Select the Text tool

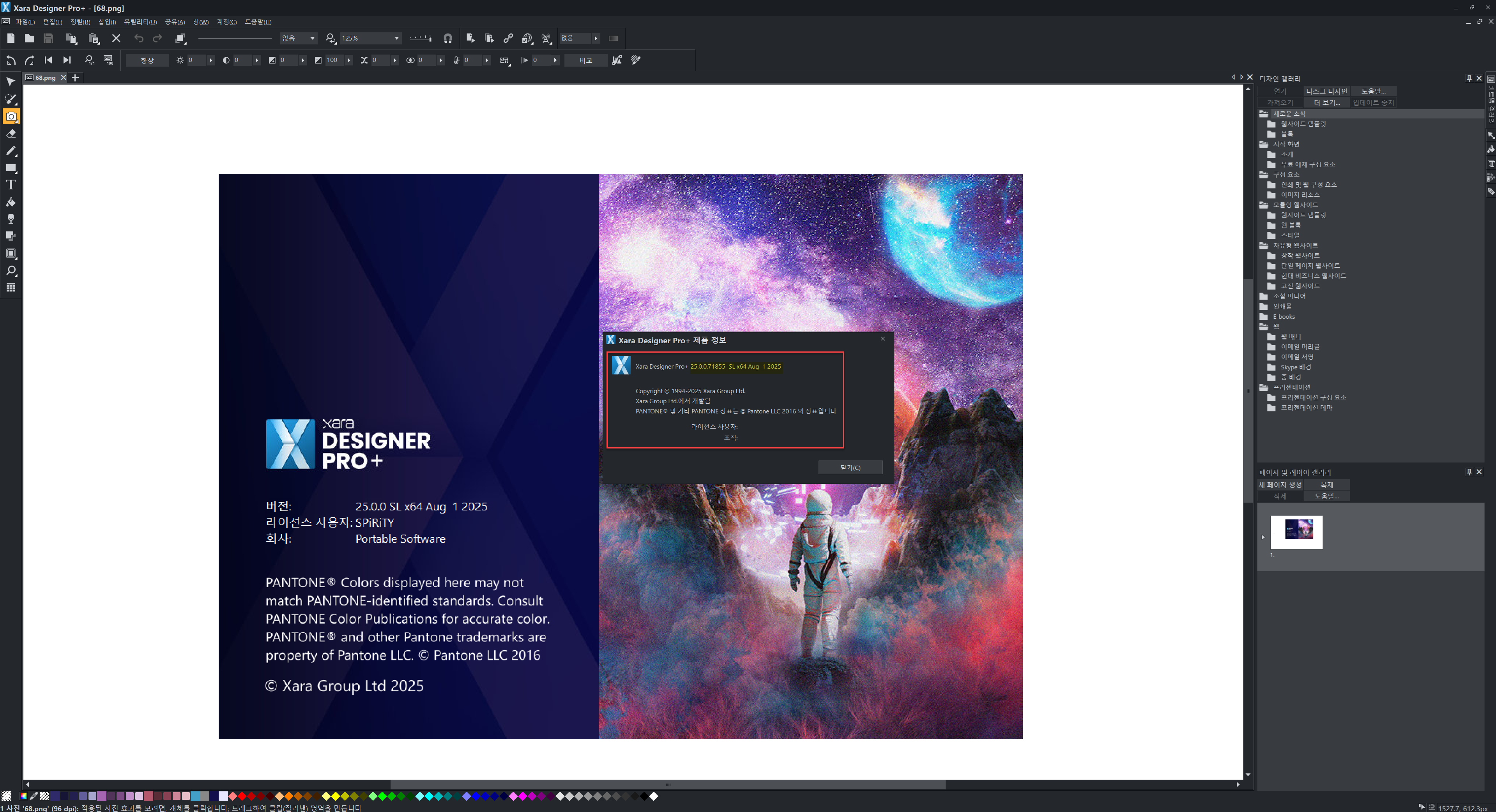pos(11,185)
